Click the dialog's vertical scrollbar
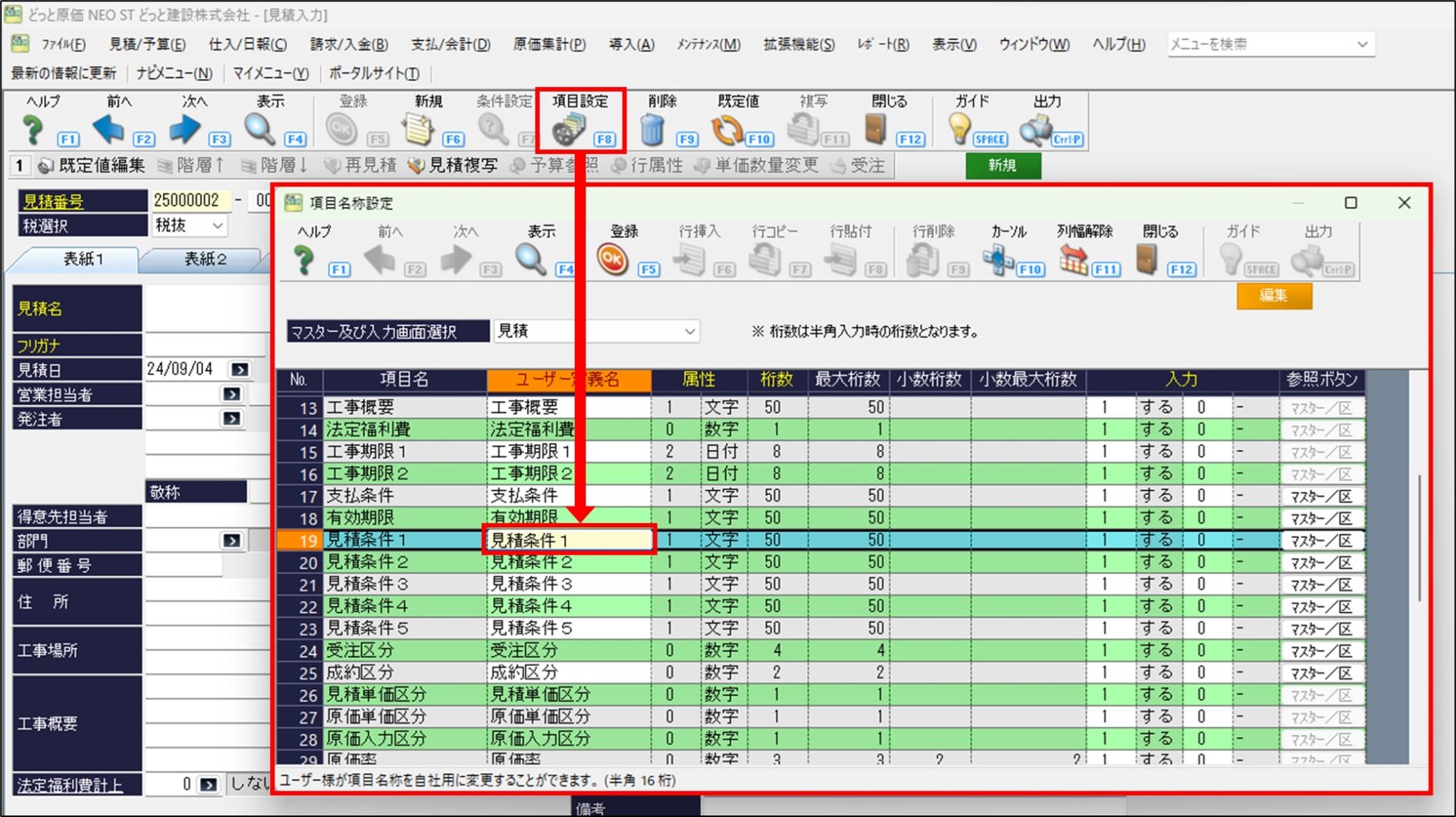The image size is (1456, 817). [1418, 538]
